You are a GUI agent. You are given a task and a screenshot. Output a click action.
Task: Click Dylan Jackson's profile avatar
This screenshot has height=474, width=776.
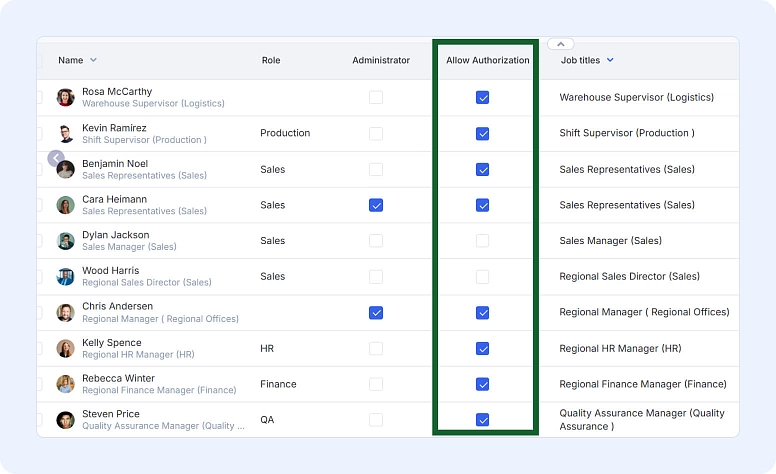65,241
